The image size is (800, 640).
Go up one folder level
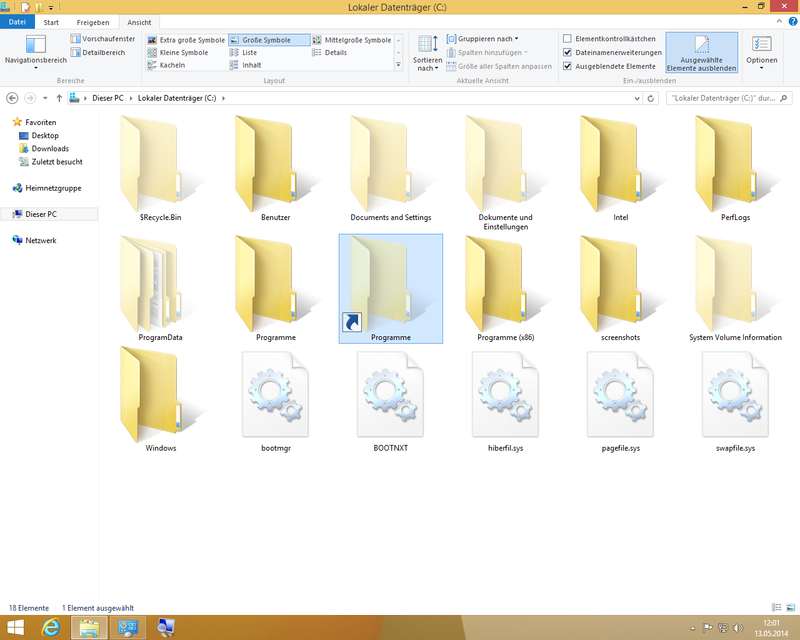point(59,98)
